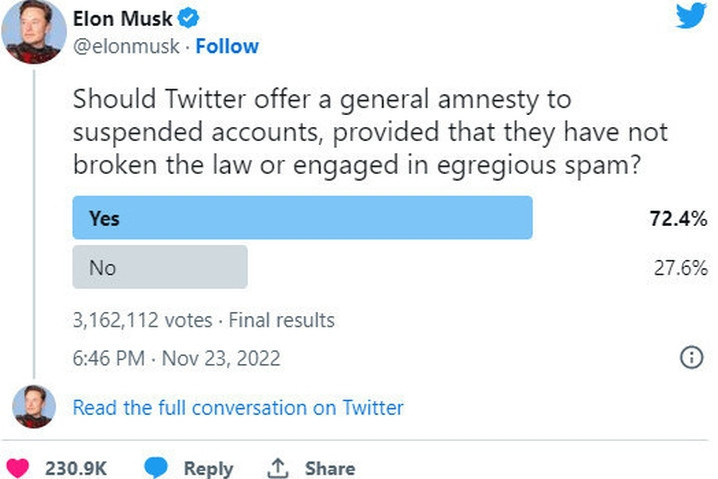Like the tweet with the heart icon
Screen dimensions: 718x479
pyautogui.click(x=21, y=467)
